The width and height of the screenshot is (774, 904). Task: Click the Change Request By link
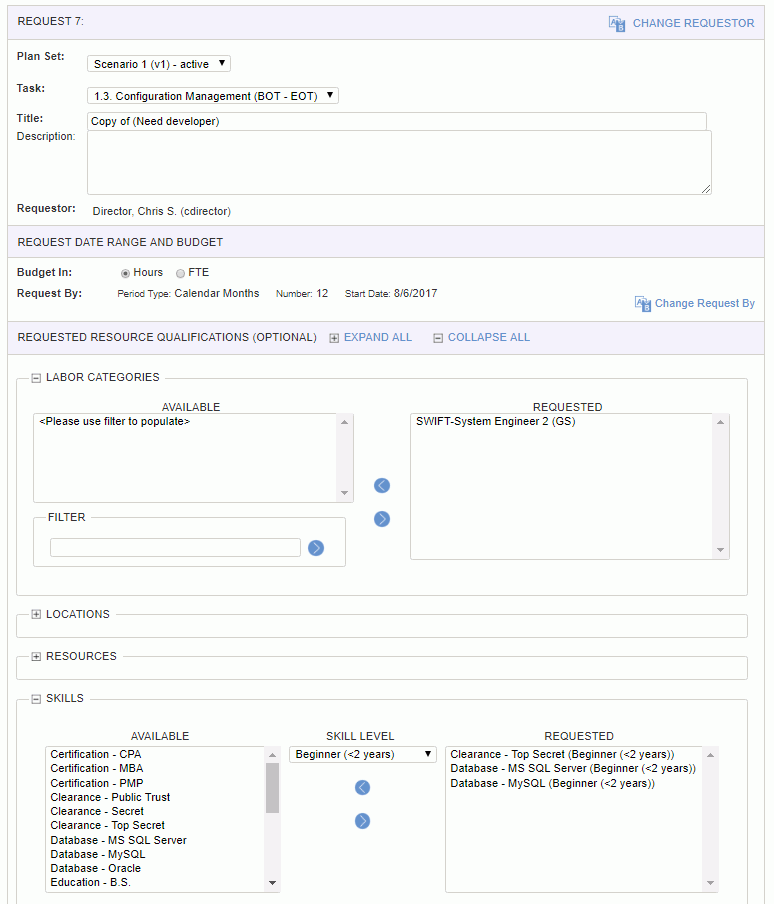(x=704, y=303)
